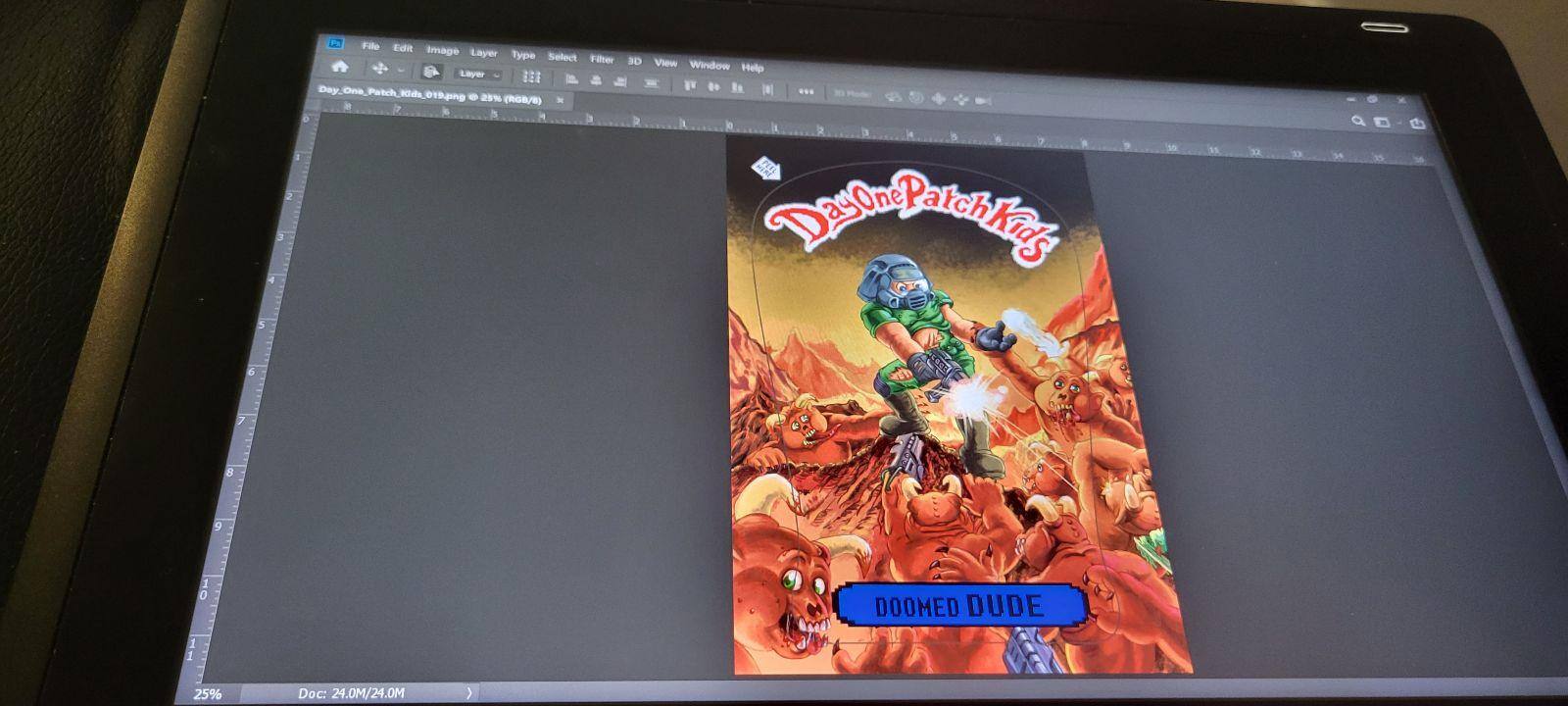Open the Filter menu

602,59
